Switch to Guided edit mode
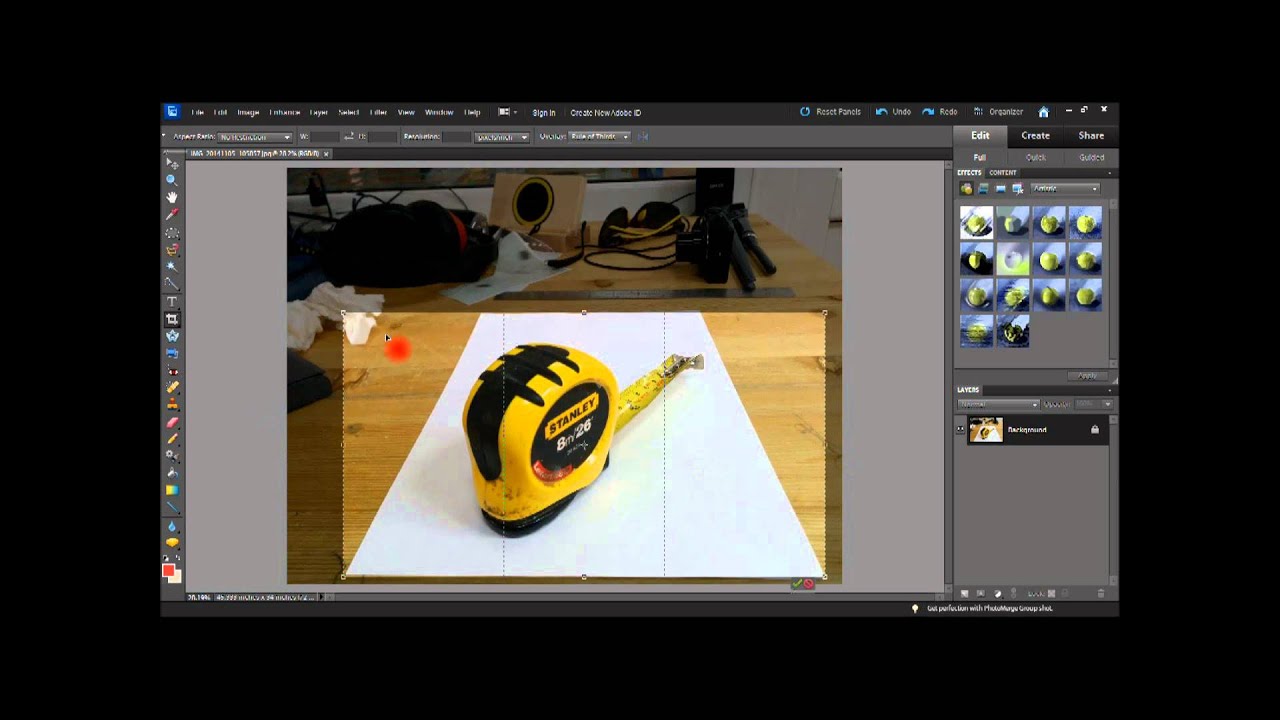Screen dimensions: 1280x720 1091,157
